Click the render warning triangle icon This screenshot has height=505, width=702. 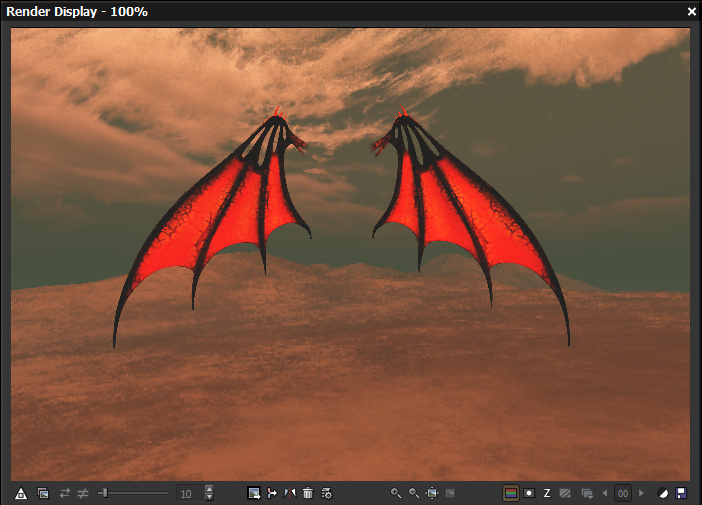pyautogui.click(x=20, y=493)
